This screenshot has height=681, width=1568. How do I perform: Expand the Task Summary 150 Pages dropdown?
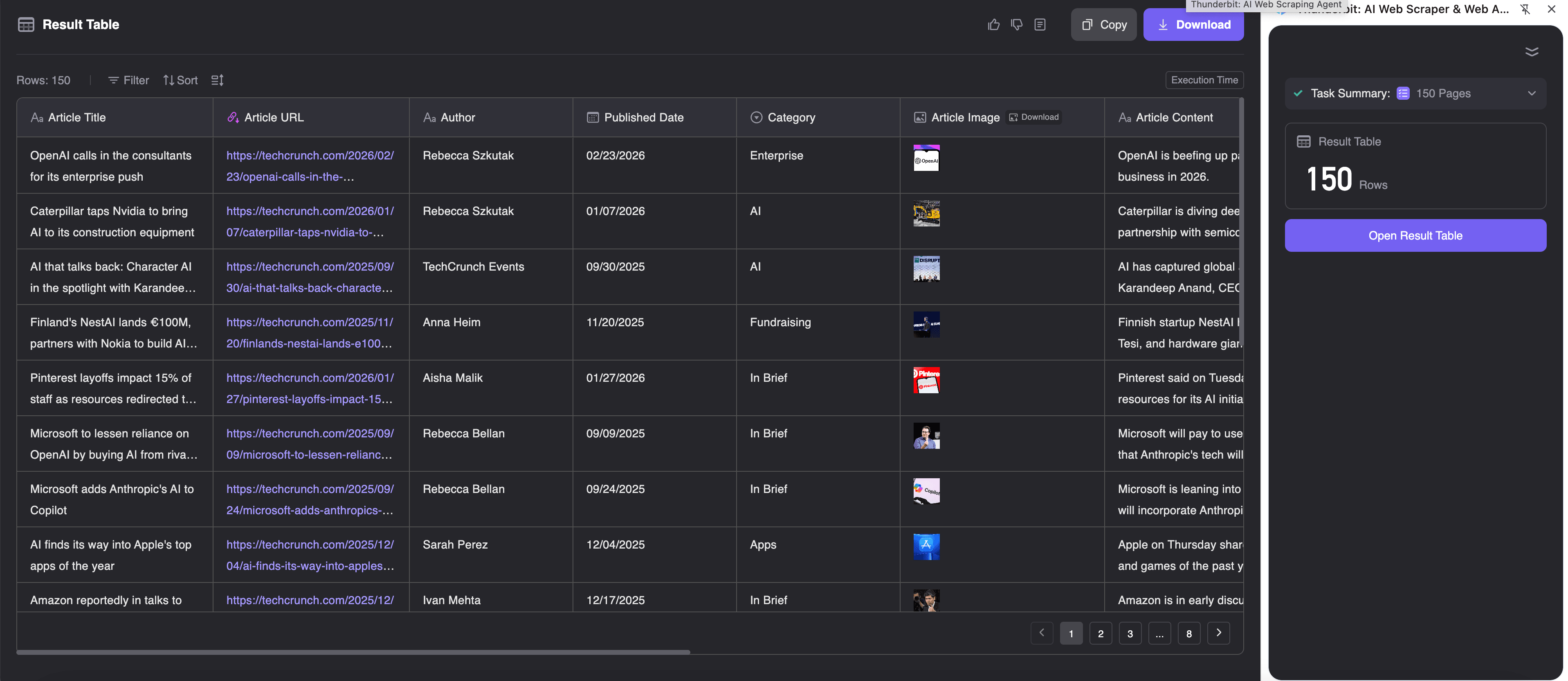coord(1532,93)
